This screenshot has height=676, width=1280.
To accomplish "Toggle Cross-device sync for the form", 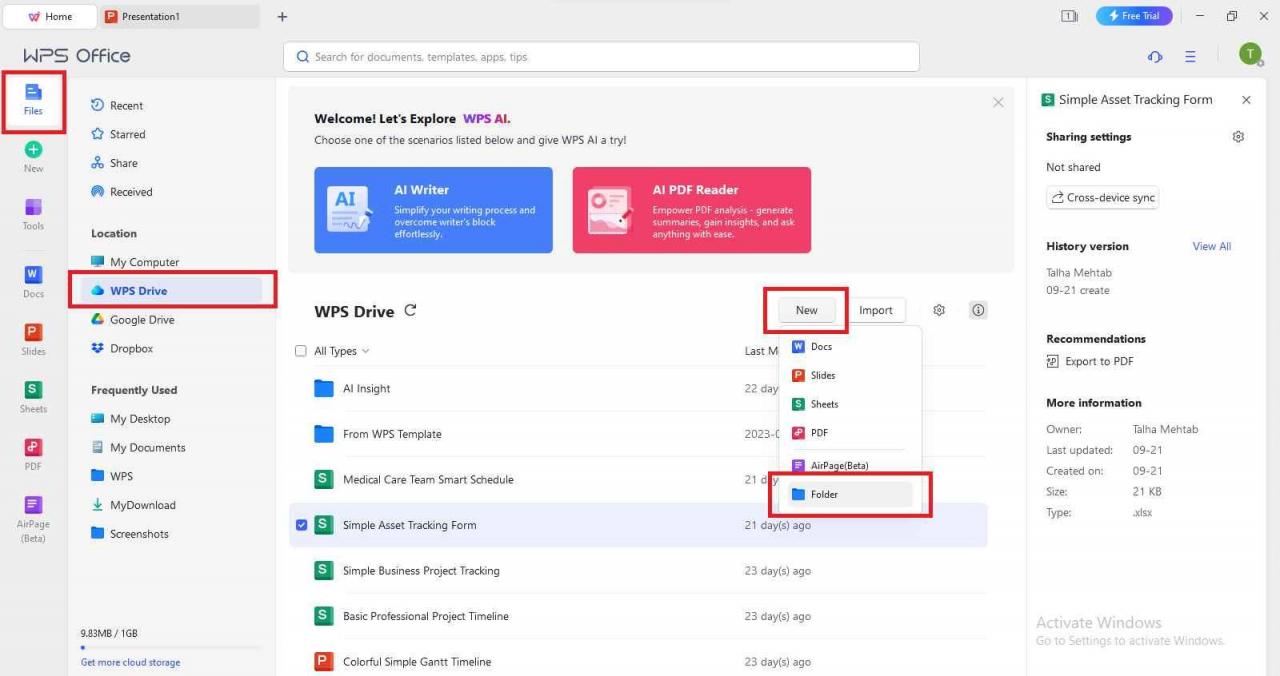I will coord(1102,197).
